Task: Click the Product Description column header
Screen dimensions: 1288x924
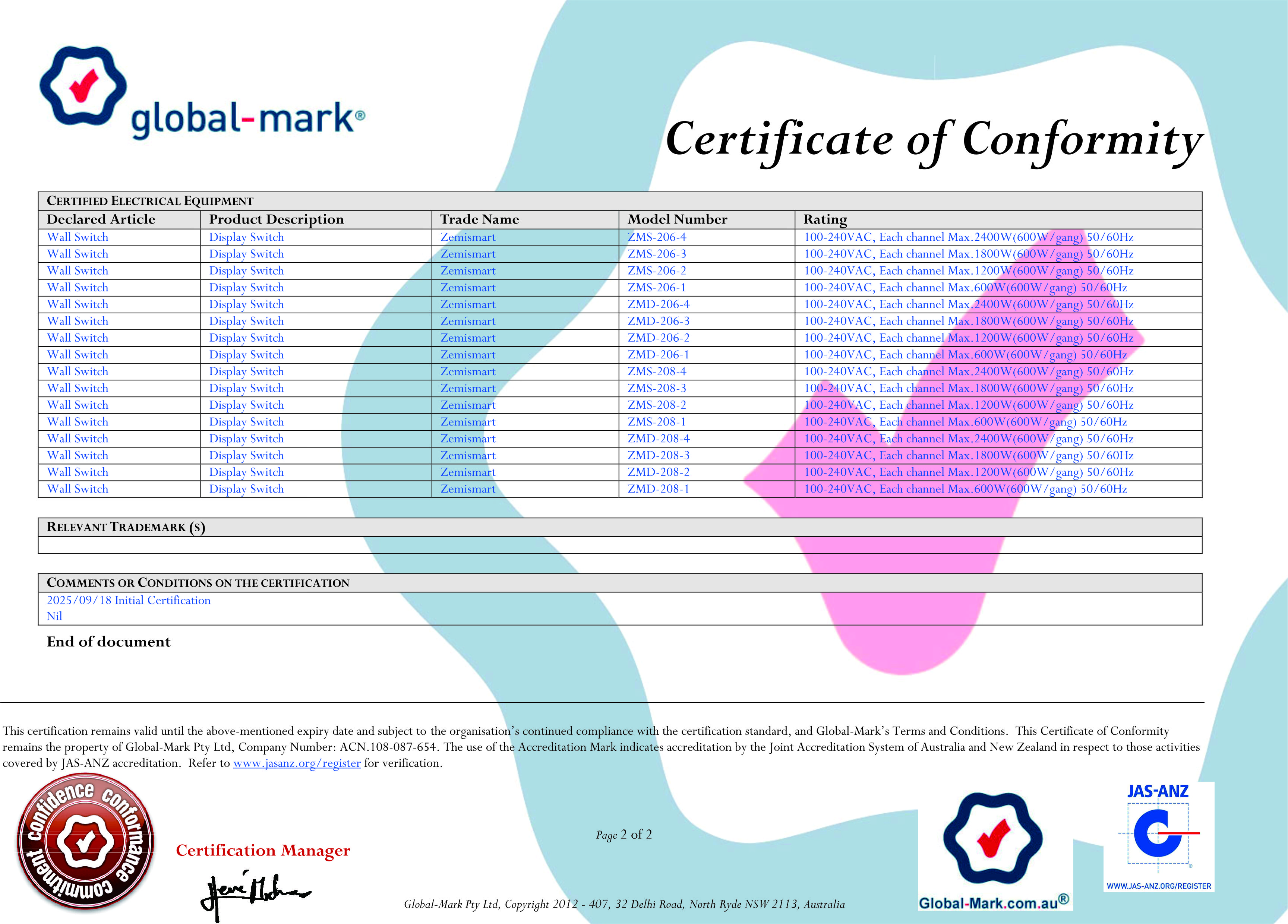Action: [276, 220]
